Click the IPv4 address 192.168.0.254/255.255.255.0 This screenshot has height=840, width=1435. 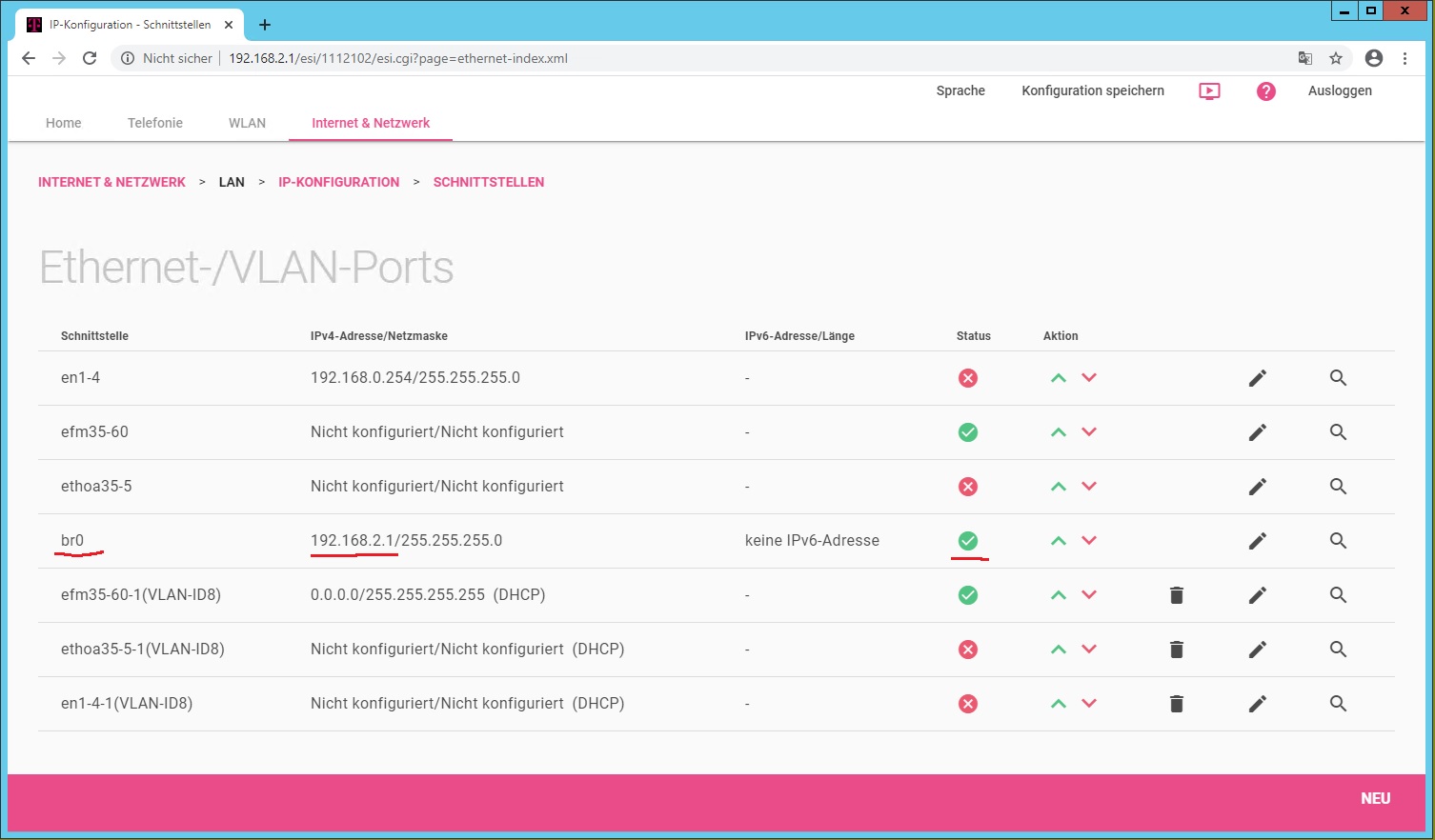(415, 377)
